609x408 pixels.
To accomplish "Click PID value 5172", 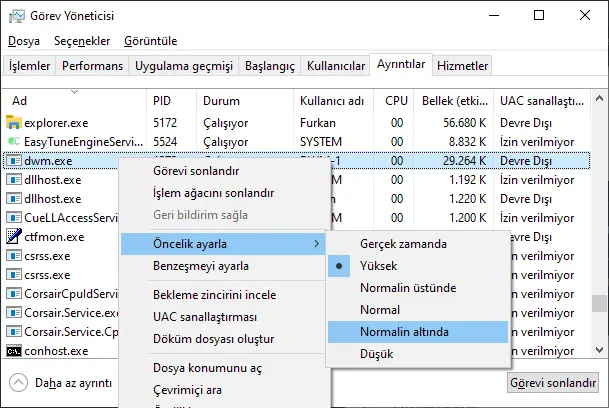I will [x=165, y=123].
